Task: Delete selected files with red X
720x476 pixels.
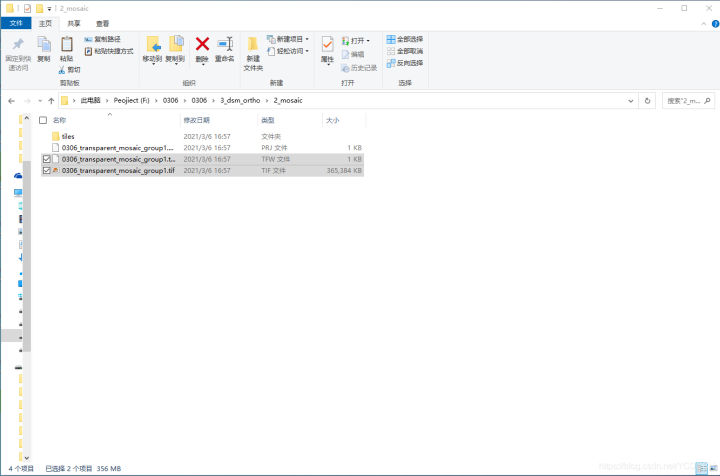Action: (x=202, y=49)
